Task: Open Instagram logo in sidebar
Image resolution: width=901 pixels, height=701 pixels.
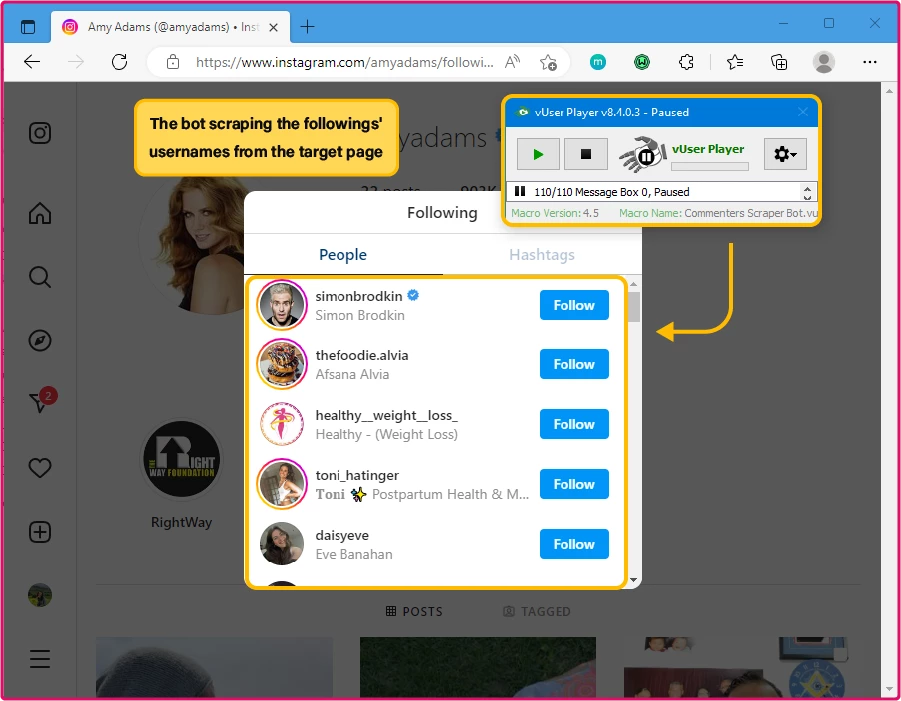Action: 40,133
